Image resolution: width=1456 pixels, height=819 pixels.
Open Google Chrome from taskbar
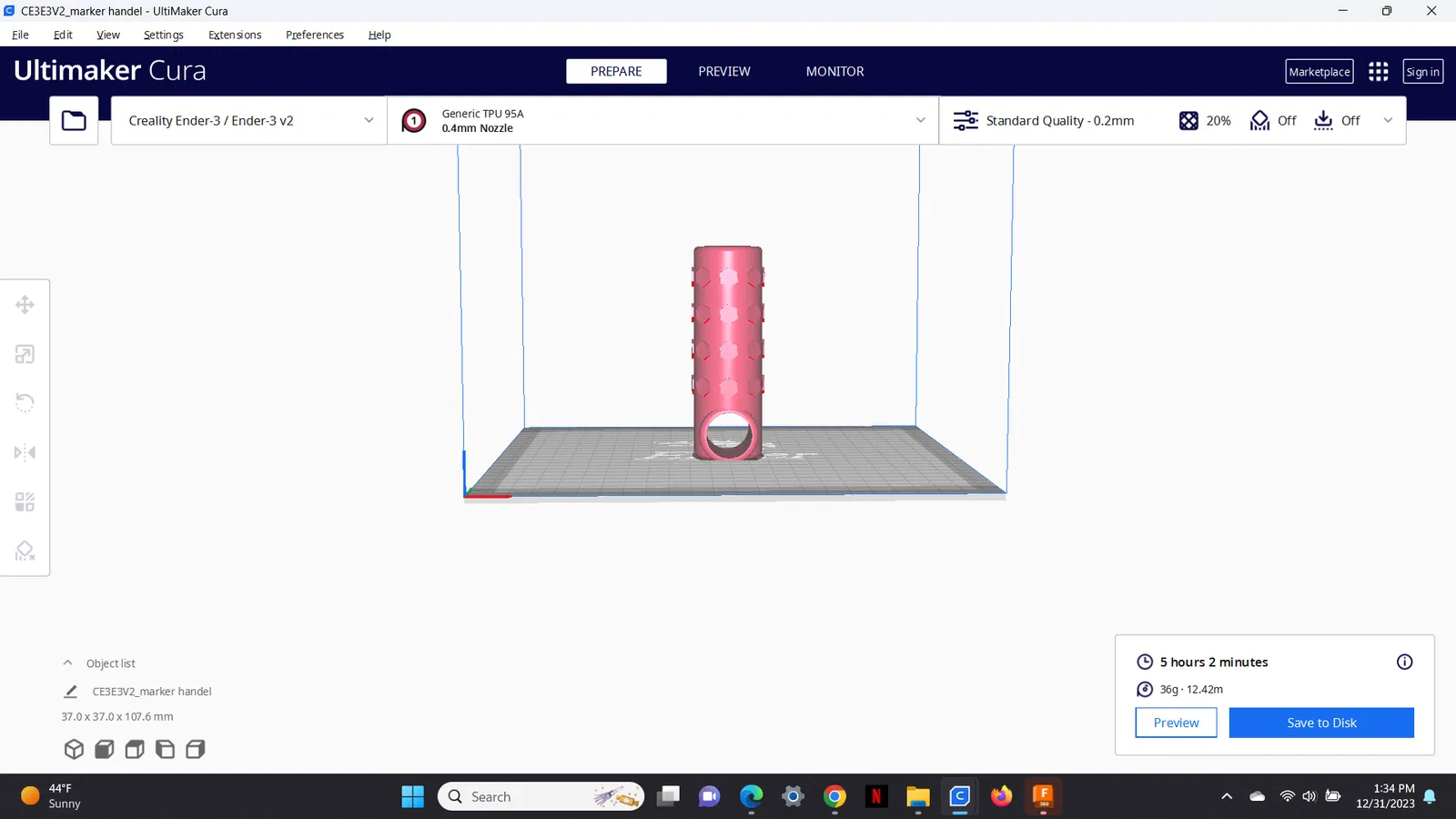(x=834, y=796)
